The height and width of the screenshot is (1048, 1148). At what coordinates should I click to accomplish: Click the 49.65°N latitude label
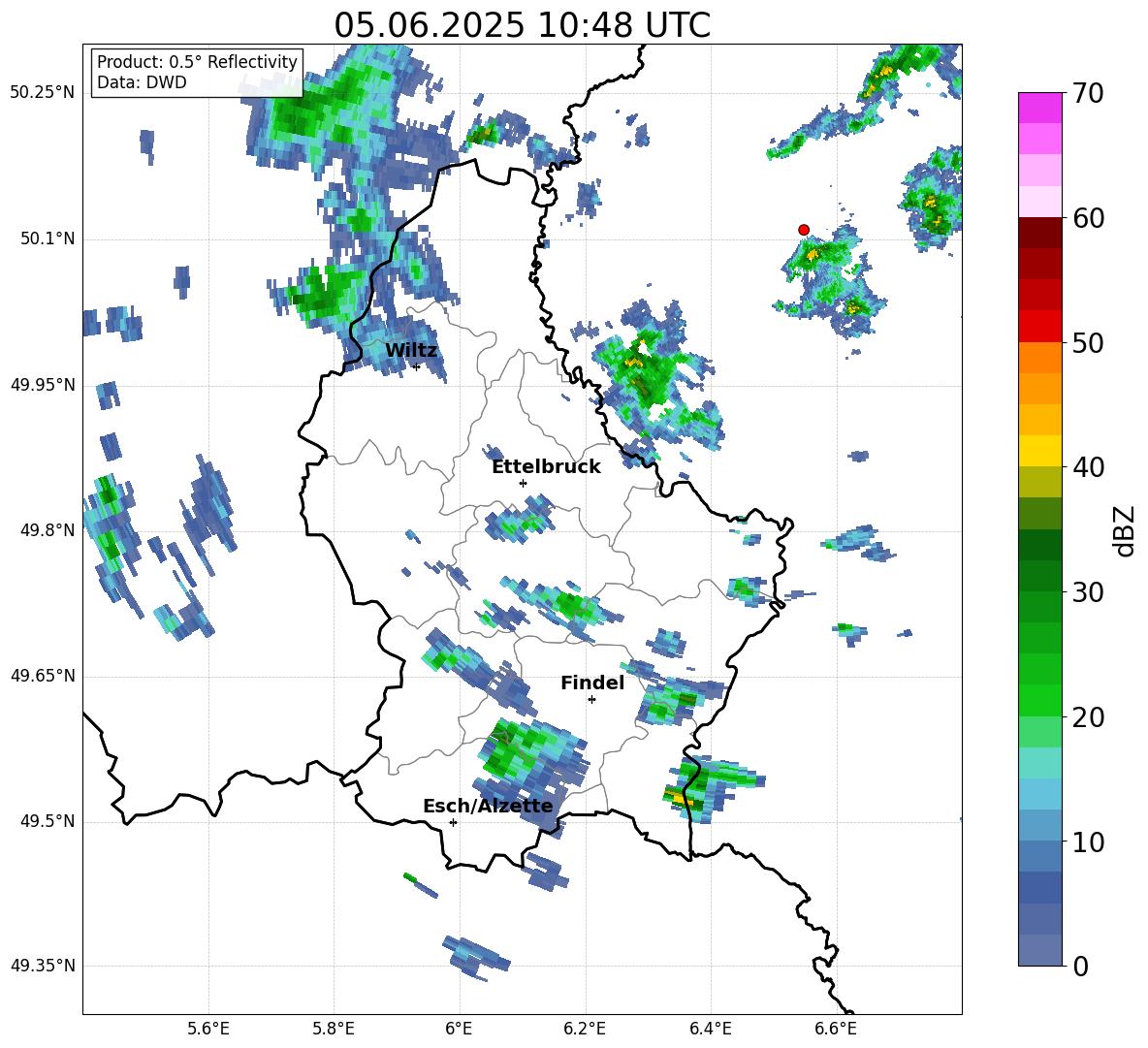[43, 675]
